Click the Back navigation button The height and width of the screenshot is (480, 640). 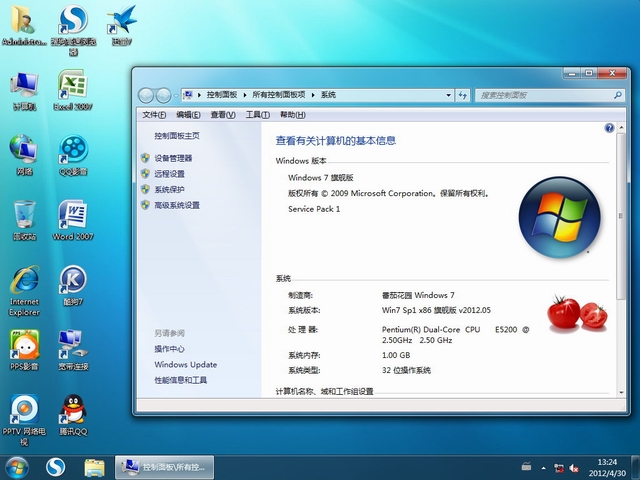coord(146,96)
